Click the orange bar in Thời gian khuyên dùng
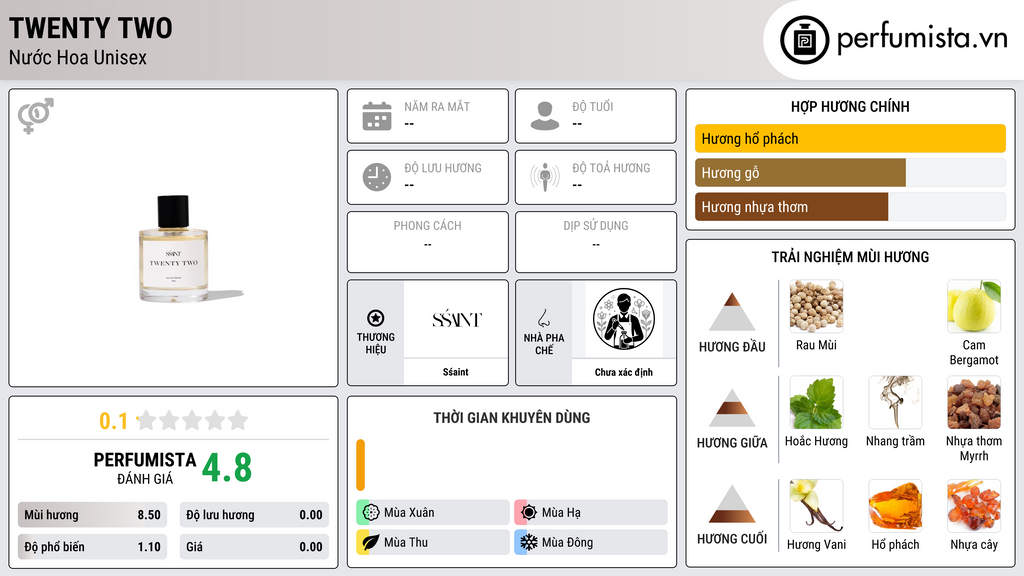 pos(360,465)
